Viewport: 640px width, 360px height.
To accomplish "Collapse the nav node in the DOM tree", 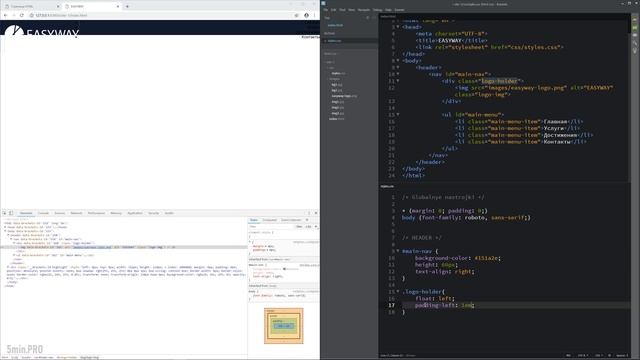I will pyautogui.click(x=11, y=239).
